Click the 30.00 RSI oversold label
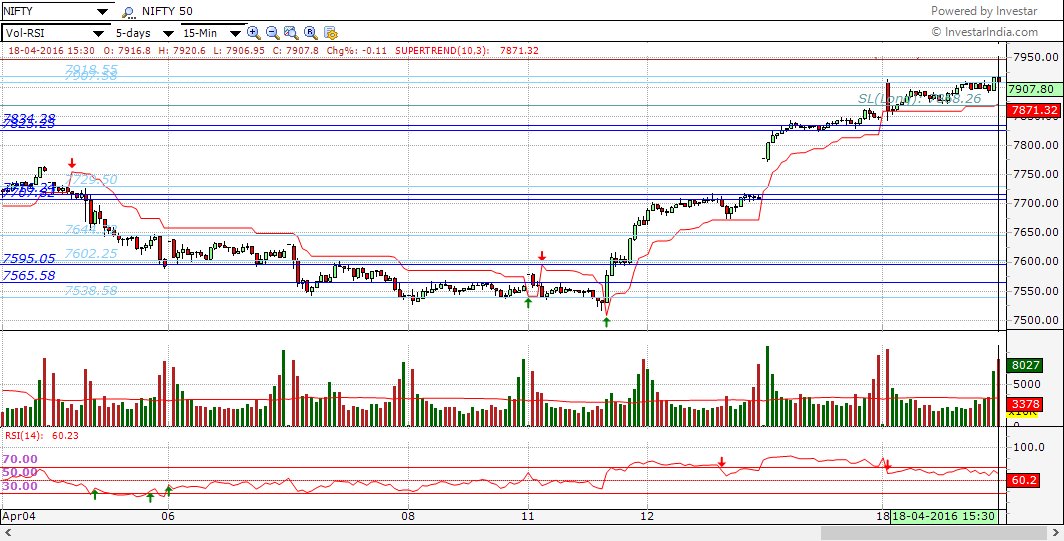 point(20,486)
